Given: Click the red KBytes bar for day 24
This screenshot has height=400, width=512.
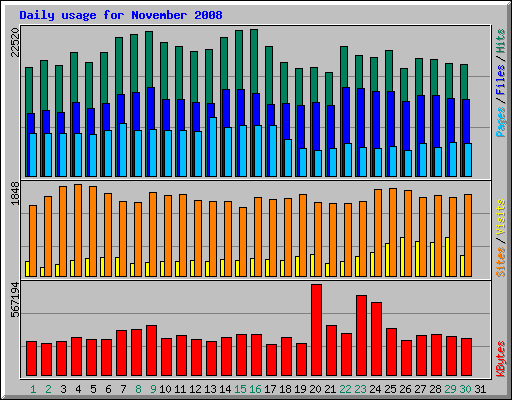Looking at the screenshot, I should pyautogui.click(x=377, y=339).
